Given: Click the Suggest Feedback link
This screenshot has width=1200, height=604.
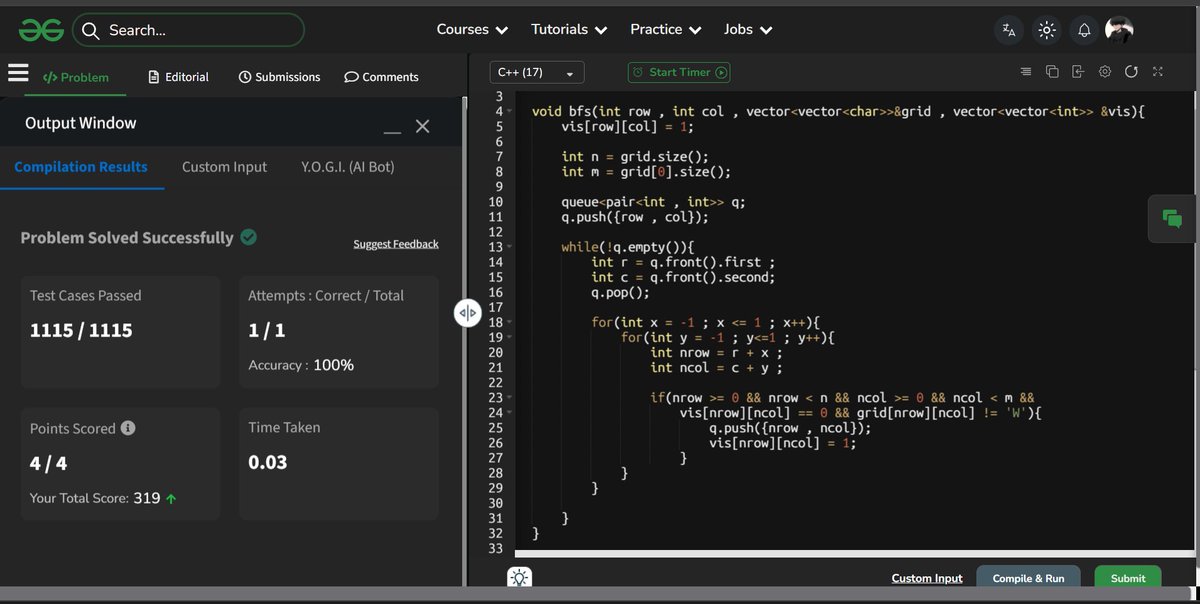Looking at the screenshot, I should (396, 244).
